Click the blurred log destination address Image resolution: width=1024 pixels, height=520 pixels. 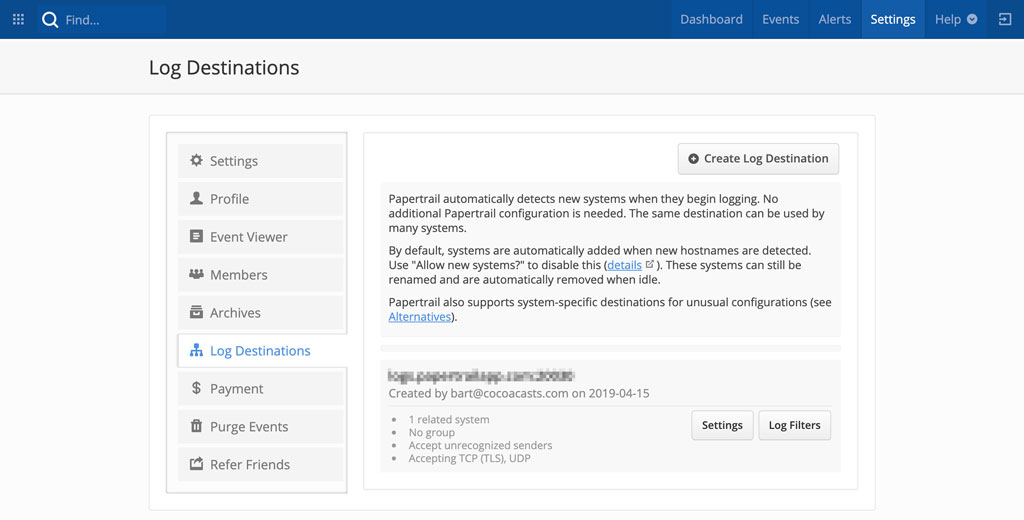481,376
